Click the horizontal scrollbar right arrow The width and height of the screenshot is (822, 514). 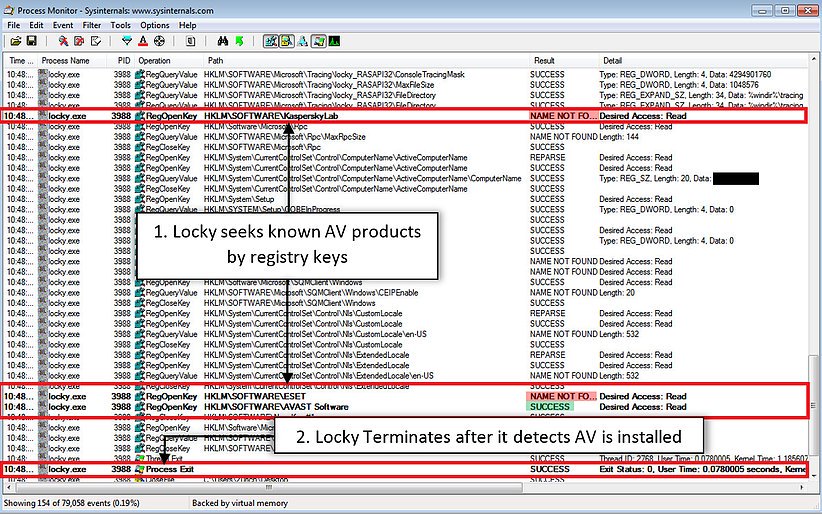click(803, 487)
